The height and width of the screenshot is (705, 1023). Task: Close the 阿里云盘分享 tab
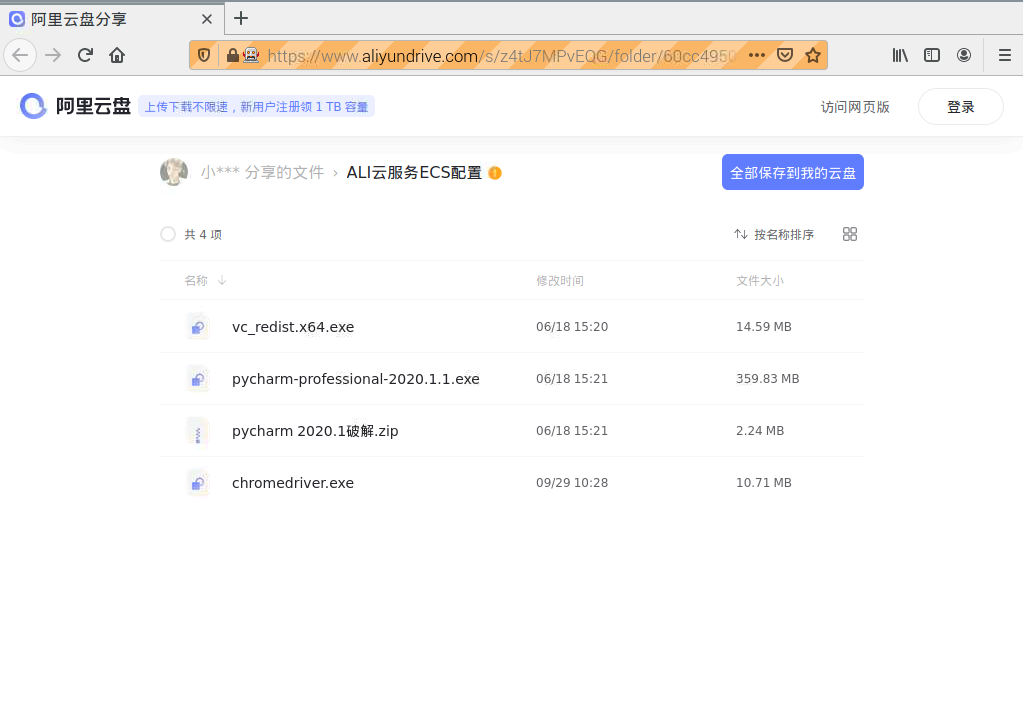[207, 20]
